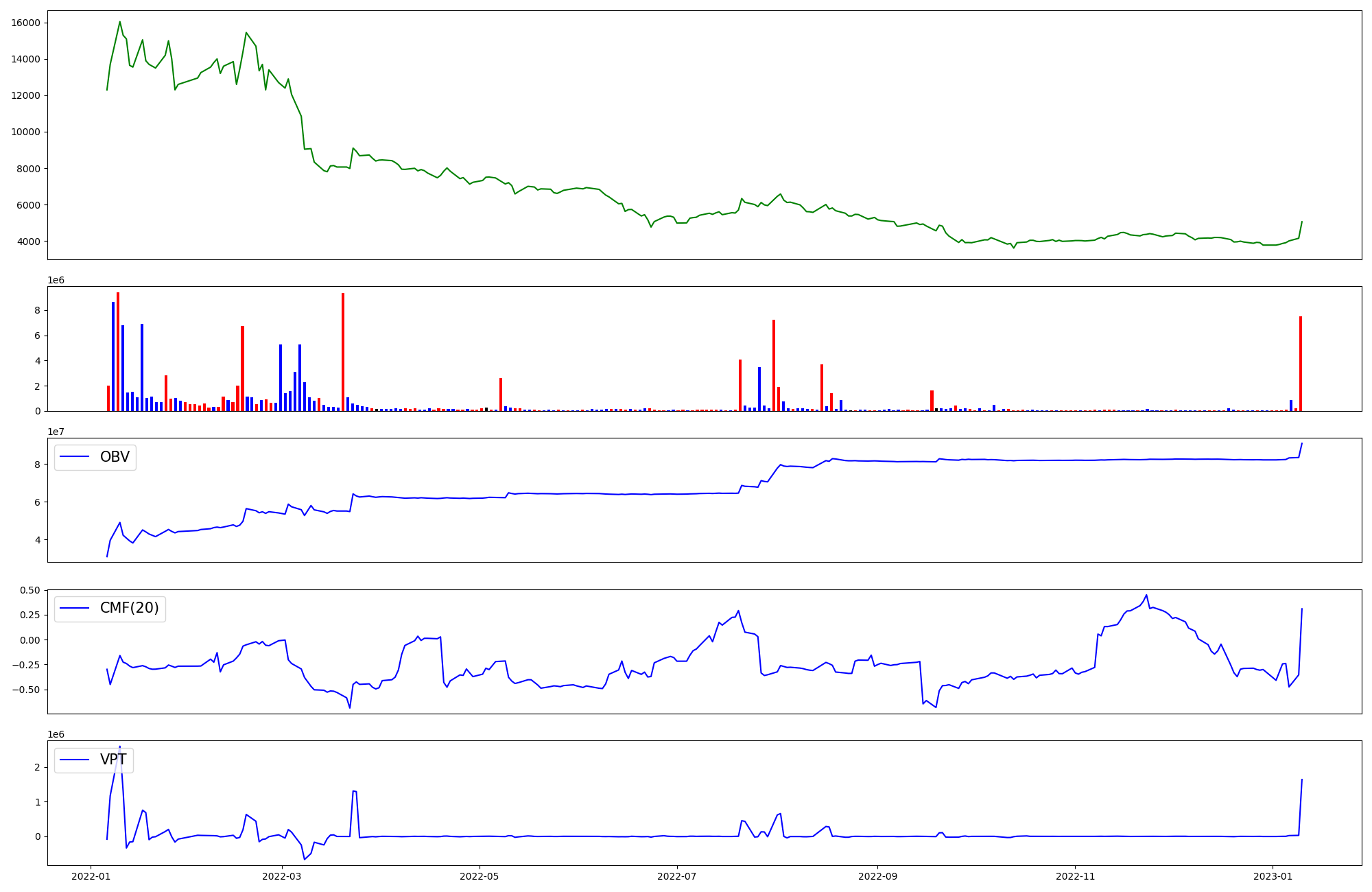1372x892 pixels.
Task: Click the 0.50 tick on CMF axis
Action: [x=29, y=590]
